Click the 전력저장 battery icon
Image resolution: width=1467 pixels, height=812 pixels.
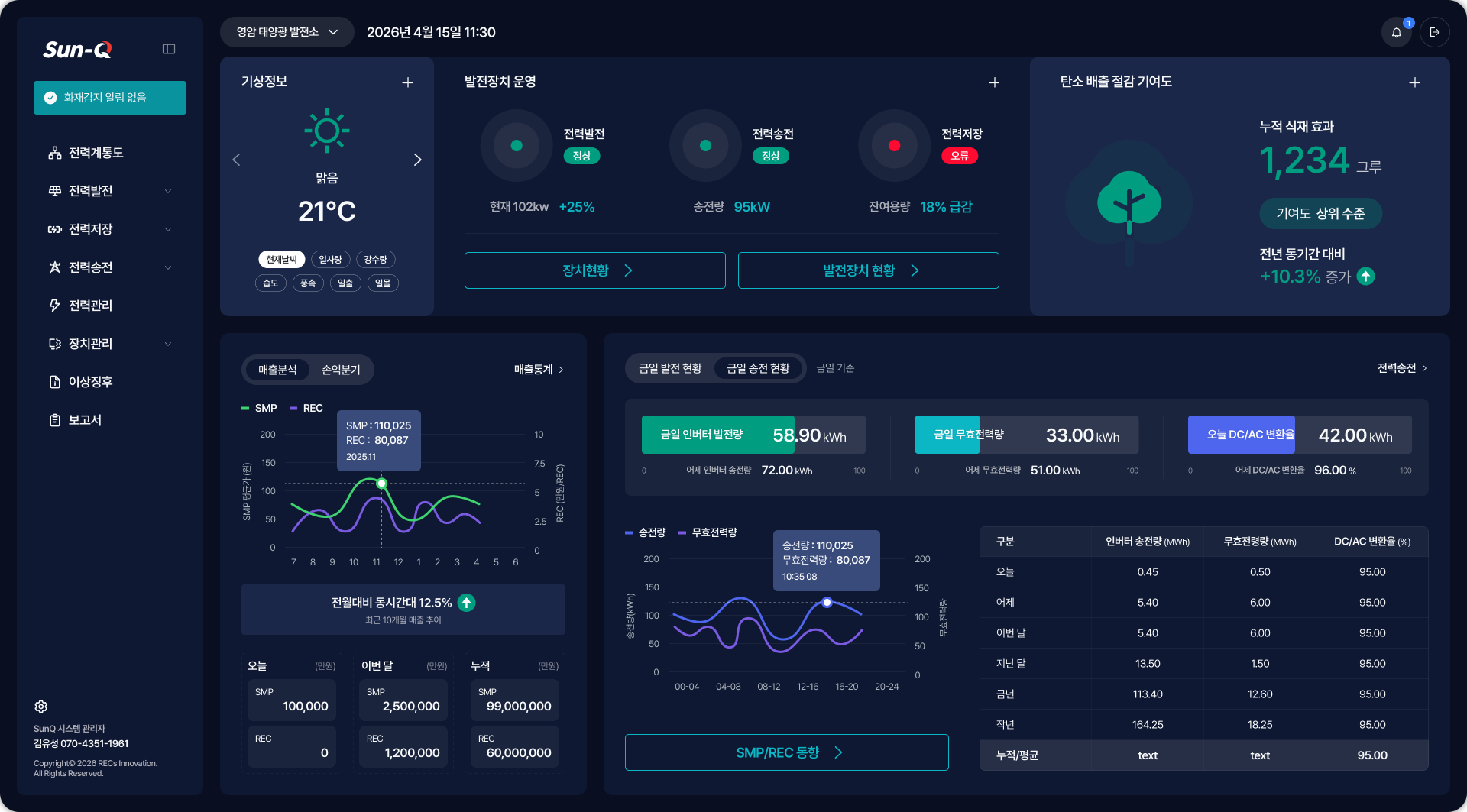pyautogui.click(x=55, y=229)
